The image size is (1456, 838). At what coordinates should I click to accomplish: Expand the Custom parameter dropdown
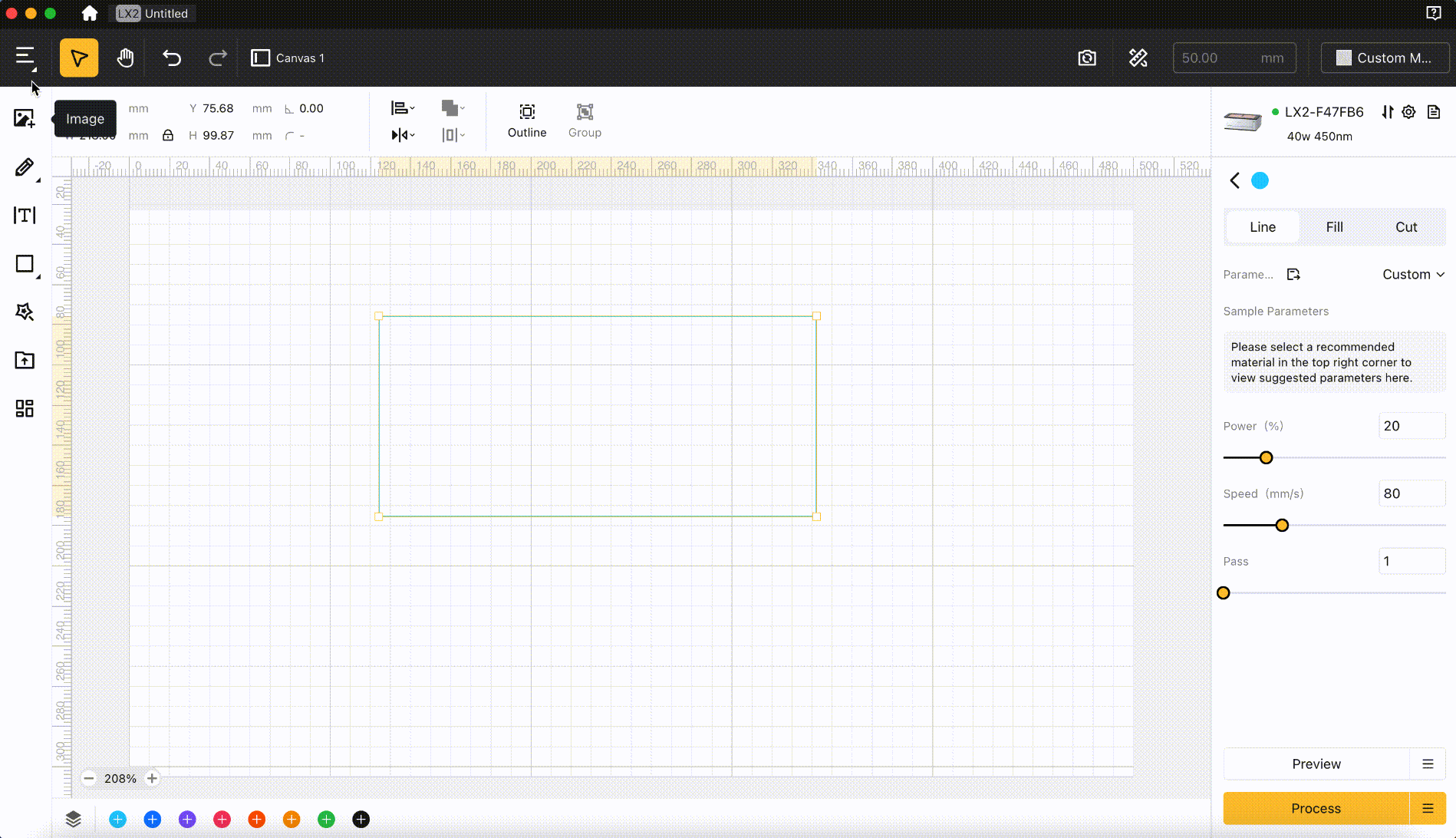tap(1413, 274)
